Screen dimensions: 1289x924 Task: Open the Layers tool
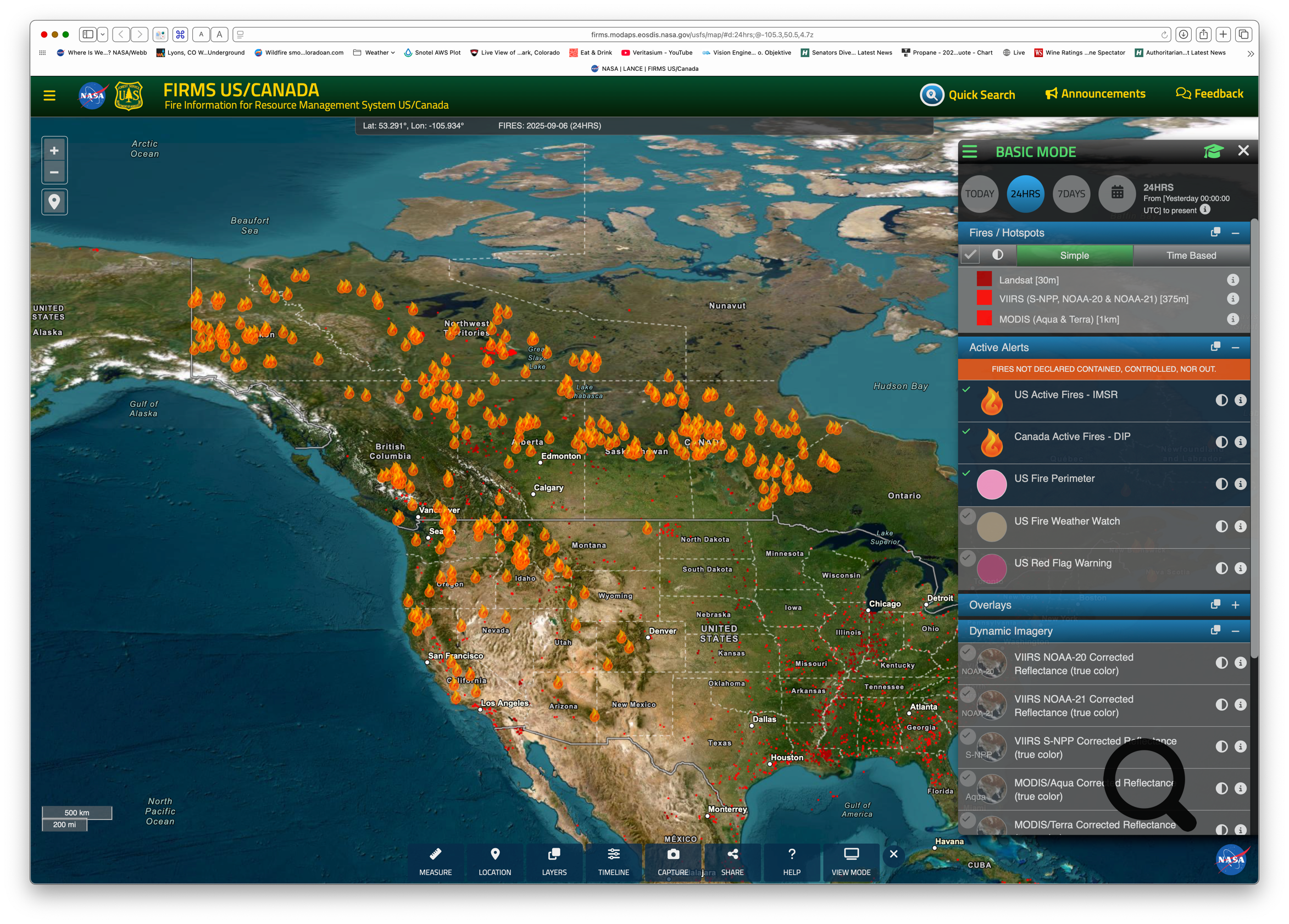pyautogui.click(x=554, y=861)
